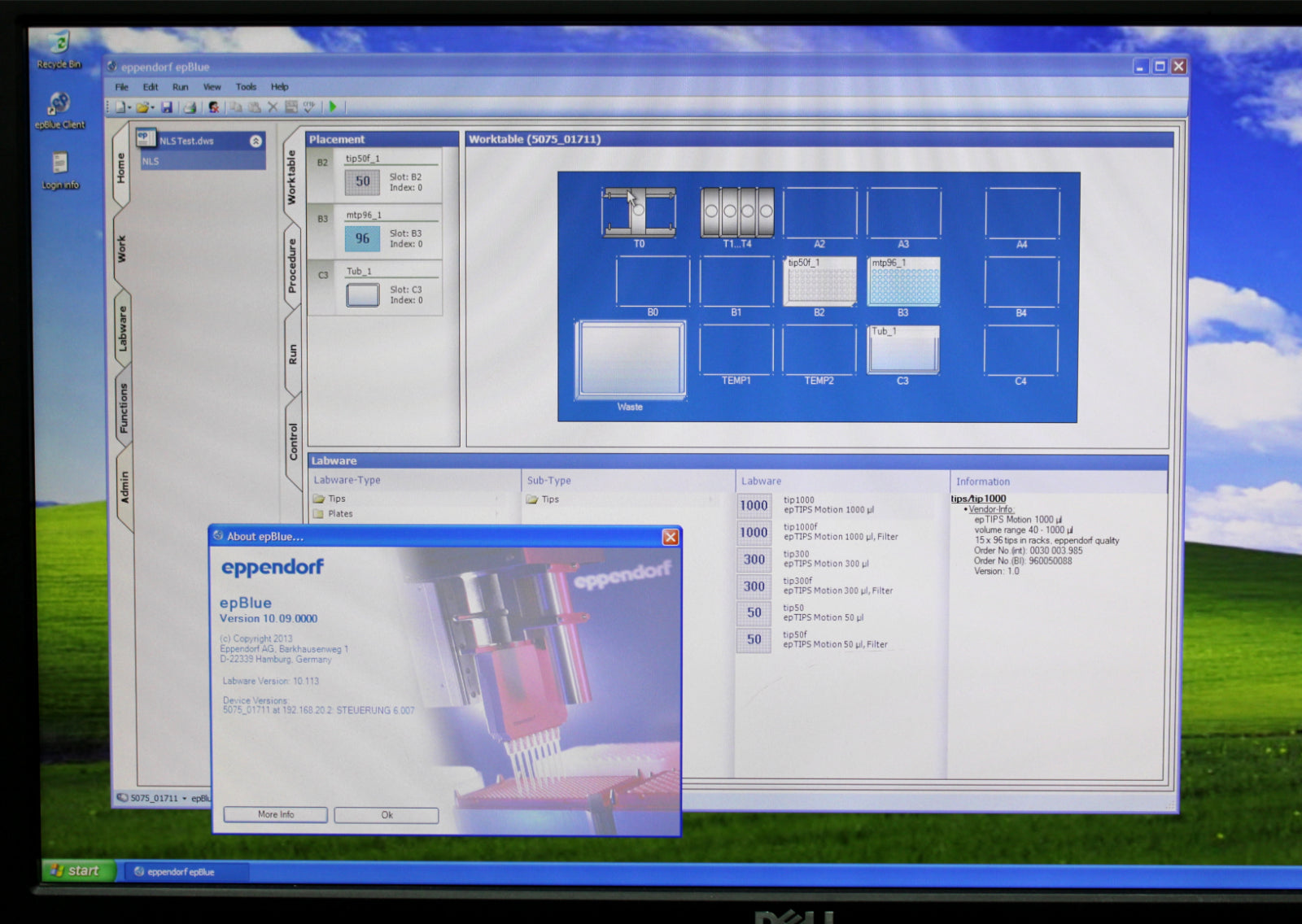The image size is (1302, 924).
Task: Open the Procedure vertical tab
Action: pyautogui.click(x=292, y=266)
